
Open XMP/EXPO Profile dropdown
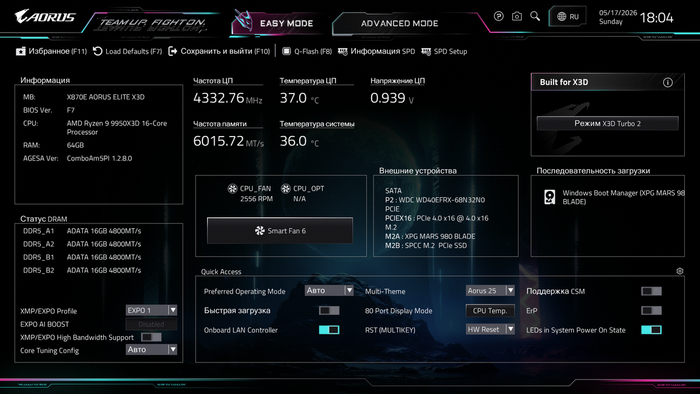point(151,310)
